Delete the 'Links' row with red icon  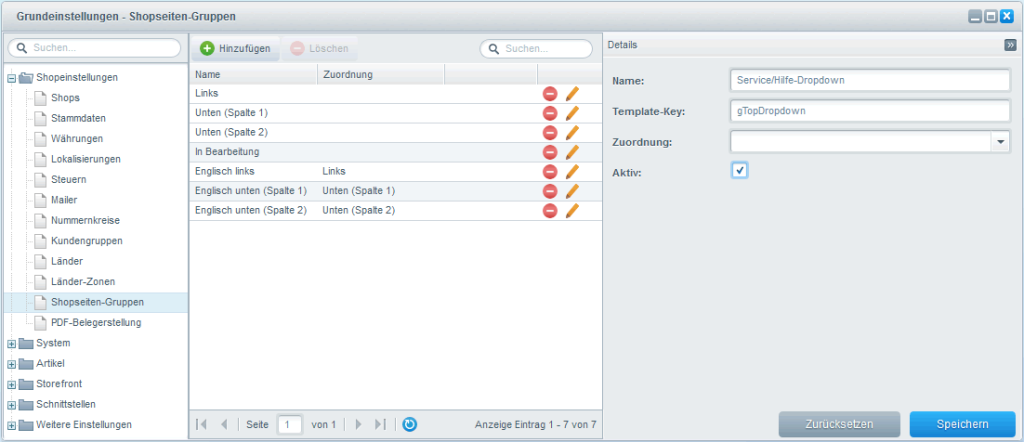click(550, 93)
